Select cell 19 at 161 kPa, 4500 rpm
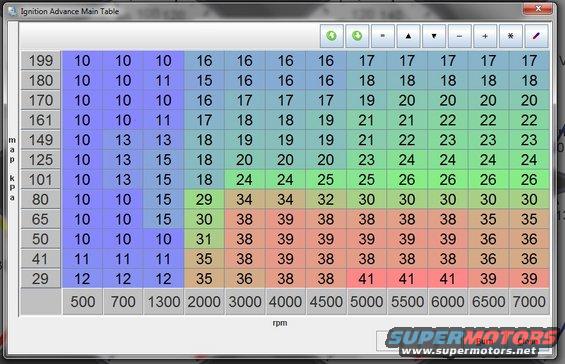Image resolution: width=565 pixels, height=364 pixels. click(x=326, y=120)
